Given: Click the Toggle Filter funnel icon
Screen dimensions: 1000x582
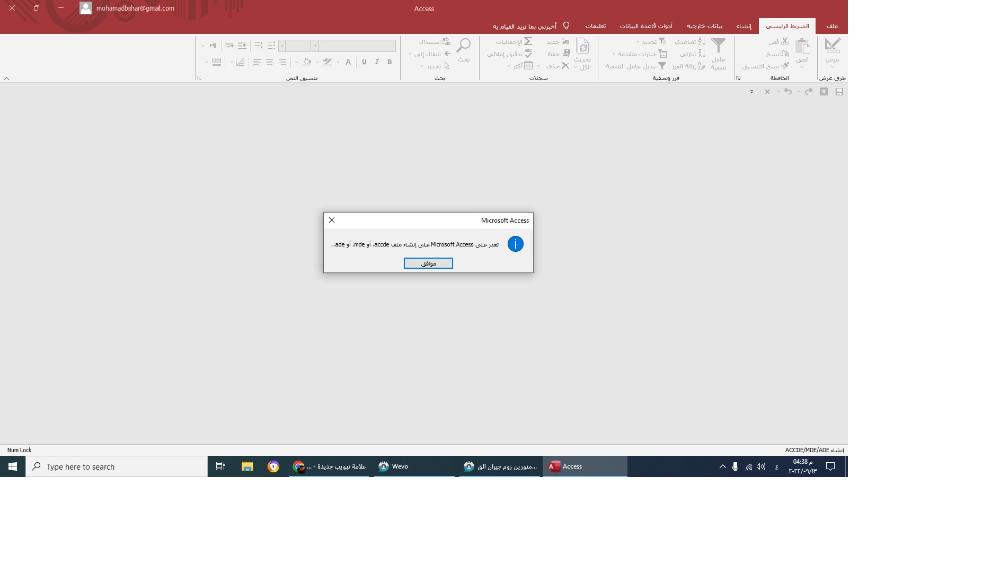Looking at the screenshot, I should pyautogui.click(x=662, y=65).
